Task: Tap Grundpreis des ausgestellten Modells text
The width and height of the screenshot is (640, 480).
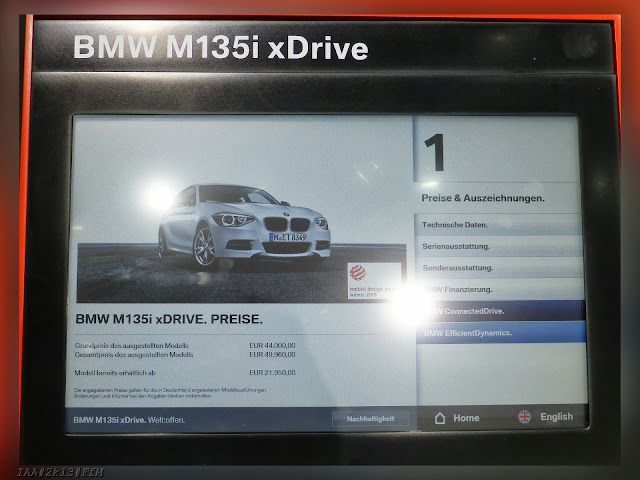Action: (x=131, y=345)
